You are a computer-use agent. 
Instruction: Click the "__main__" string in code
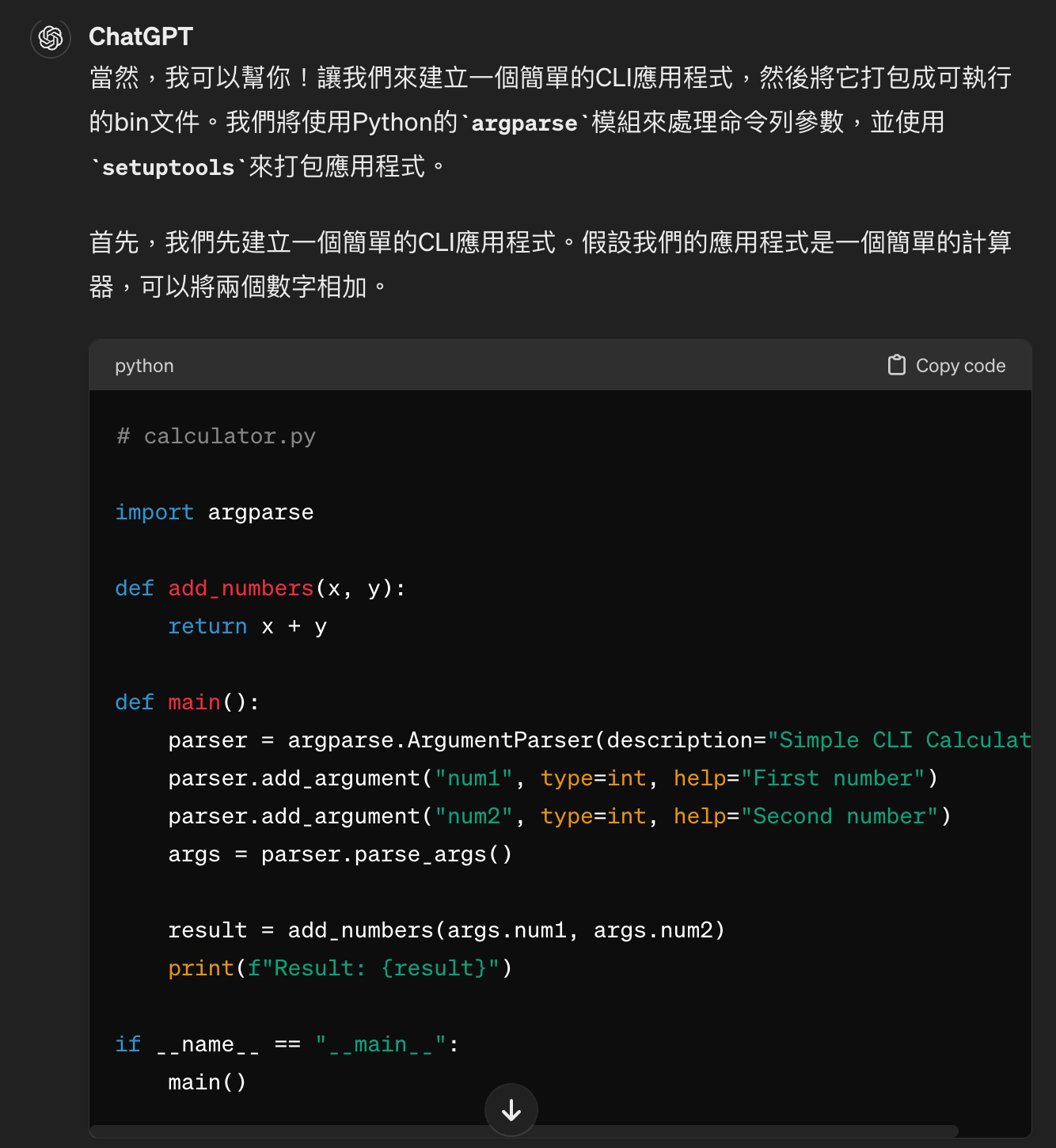coord(381,1044)
